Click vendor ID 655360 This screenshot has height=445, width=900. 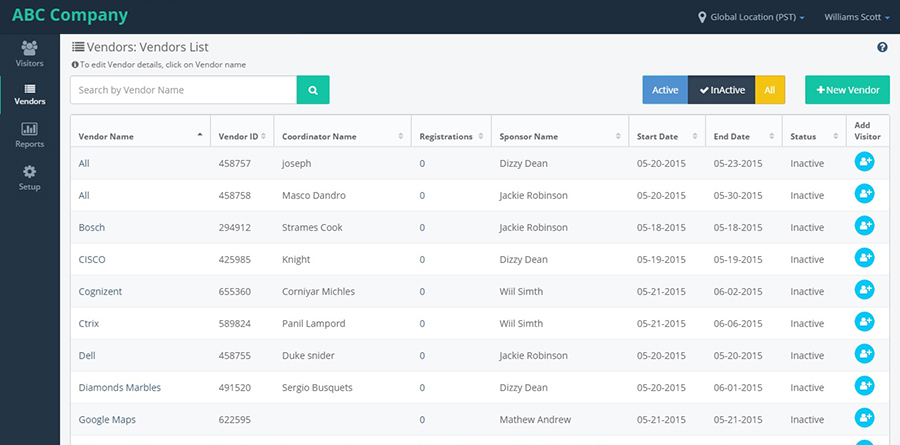click(x=235, y=292)
